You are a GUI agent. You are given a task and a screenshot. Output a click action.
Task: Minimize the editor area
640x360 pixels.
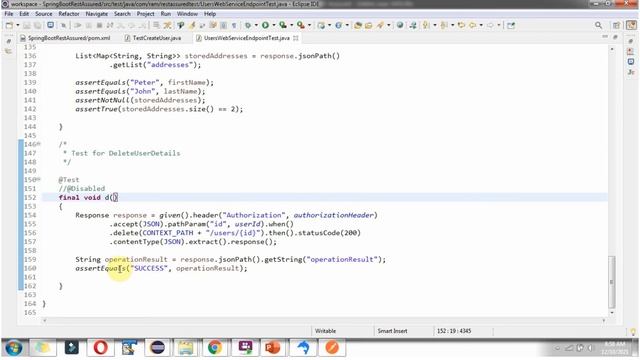pos(605,37)
